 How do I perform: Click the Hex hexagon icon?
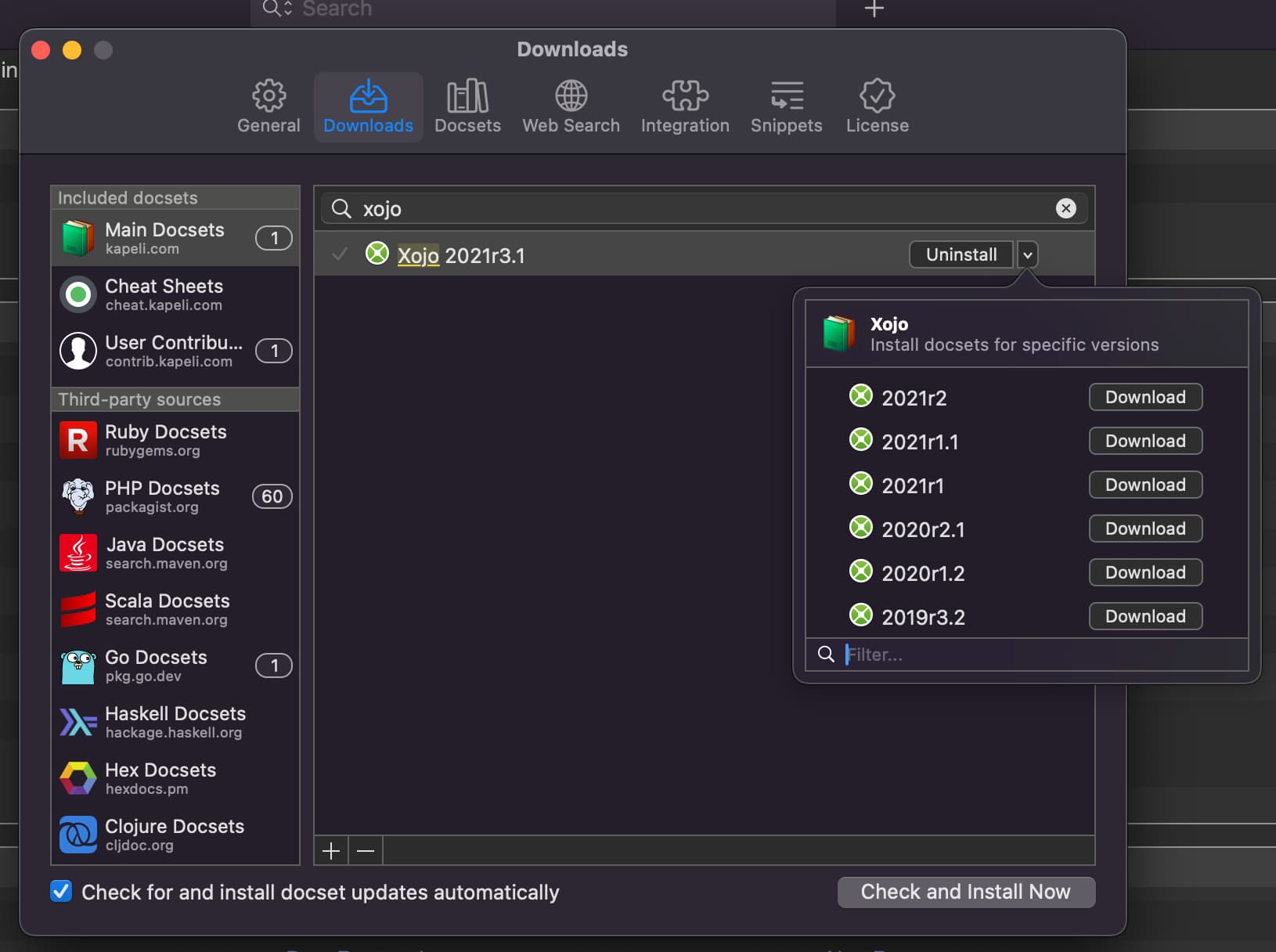click(x=78, y=778)
